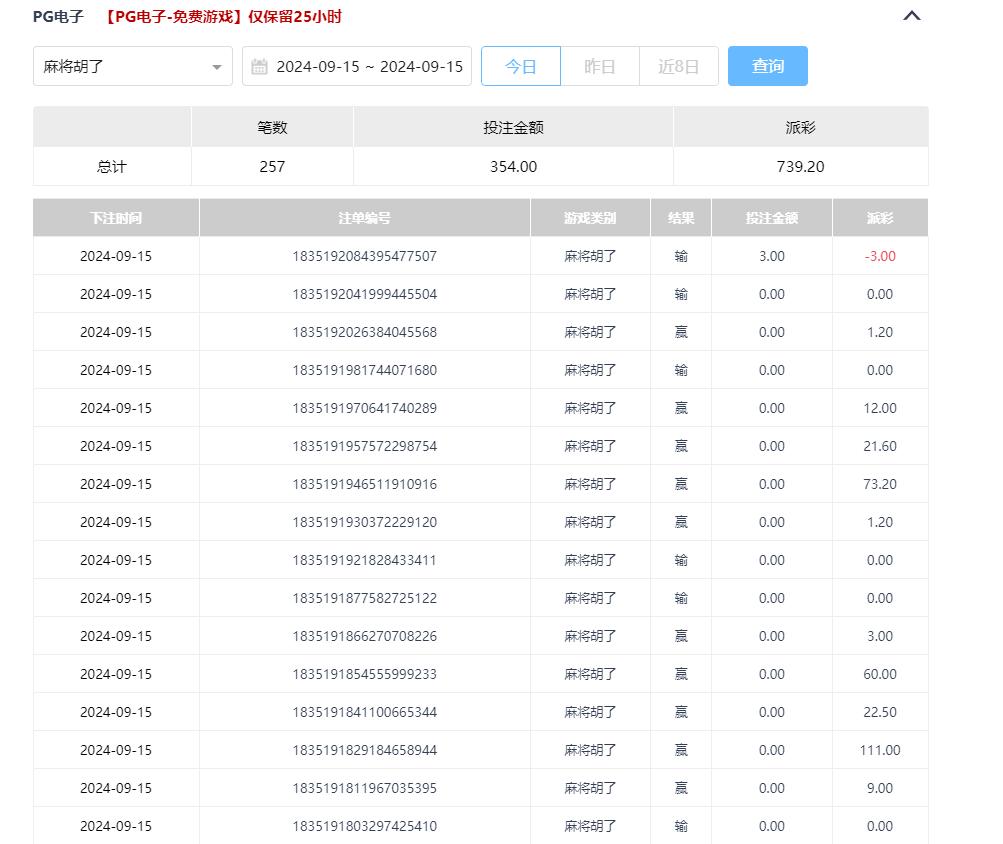1003x844 pixels.
Task: Click the calendar icon in the date field
Action: tap(260, 67)
